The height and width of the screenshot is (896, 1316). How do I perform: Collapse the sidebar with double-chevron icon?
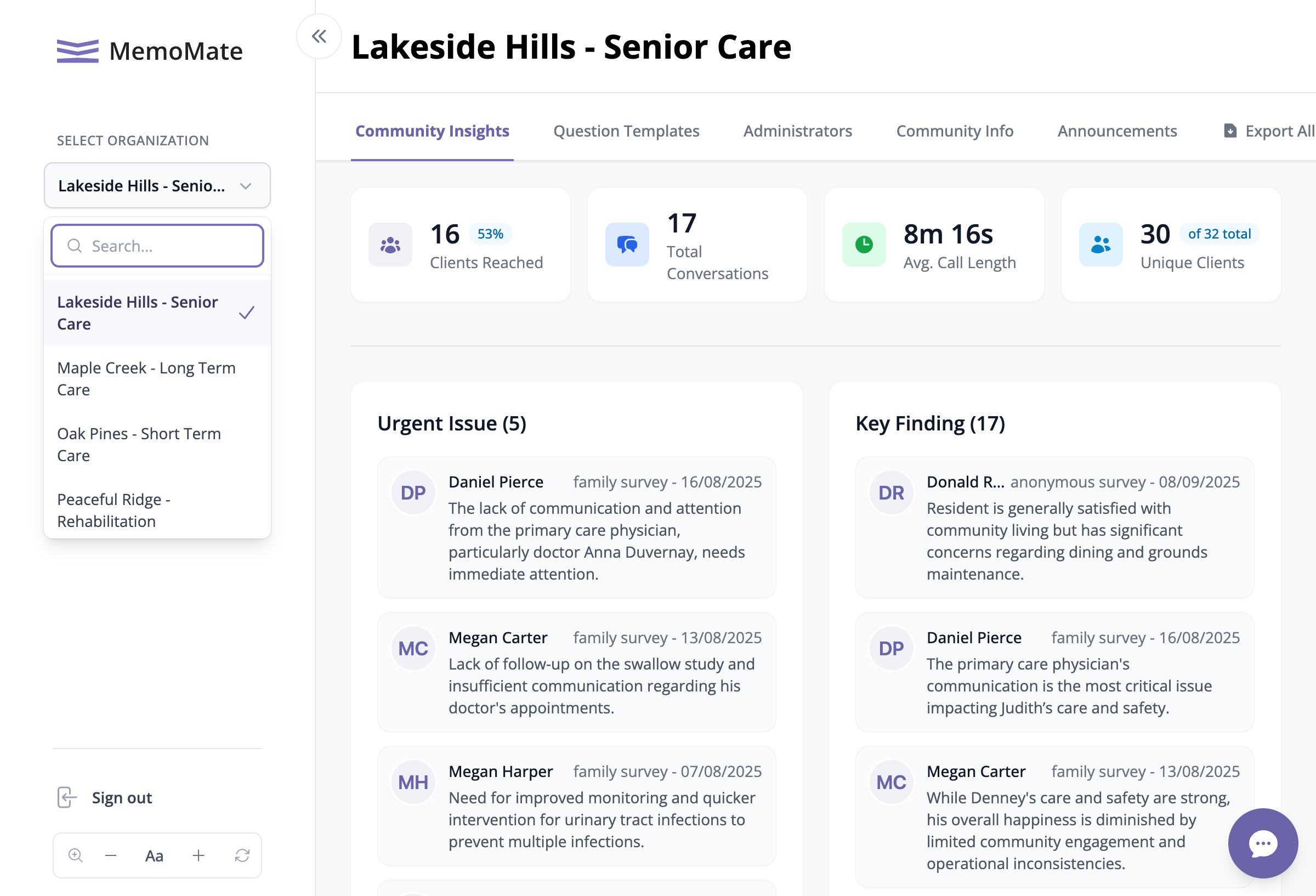coord(319,36)
